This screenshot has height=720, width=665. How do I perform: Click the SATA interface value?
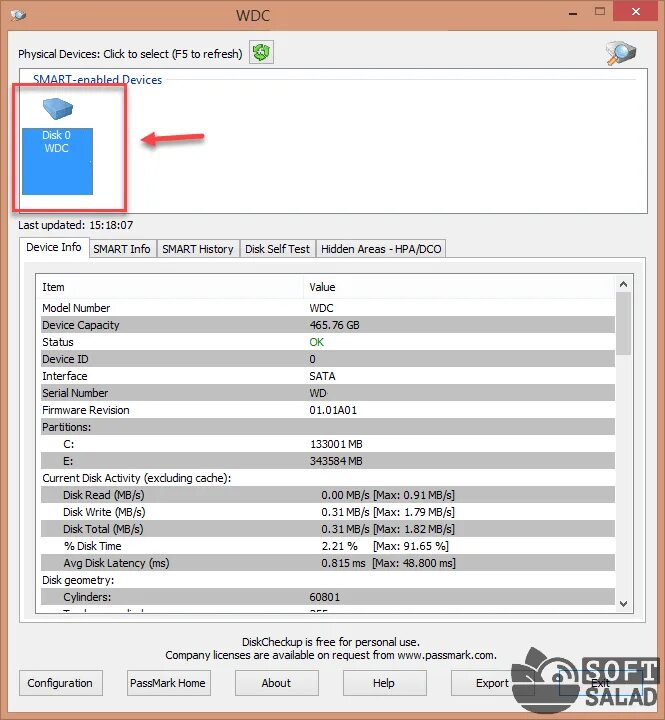[x=322, y=376]
